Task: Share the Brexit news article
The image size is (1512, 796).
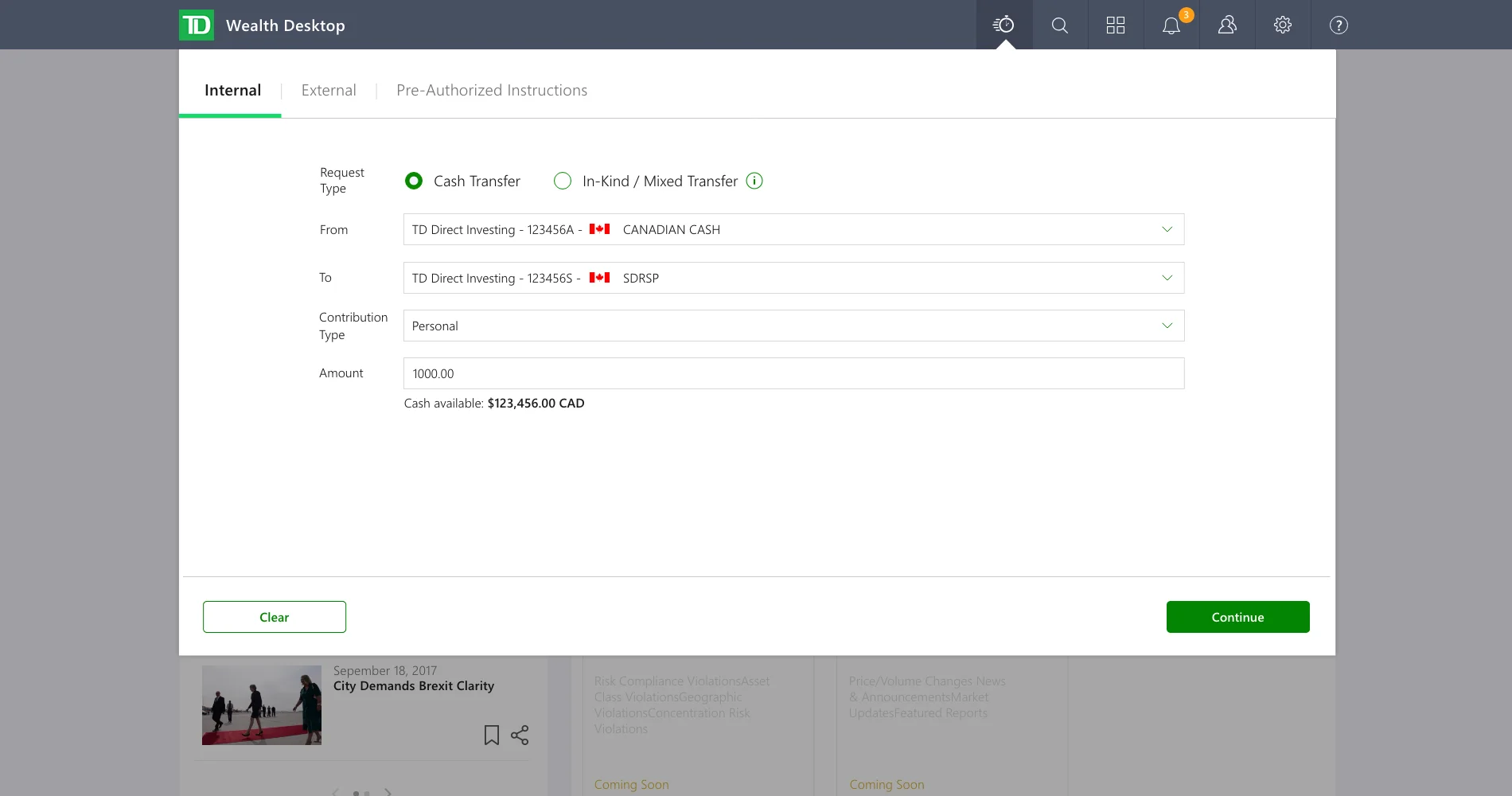Action: (520, 735)
